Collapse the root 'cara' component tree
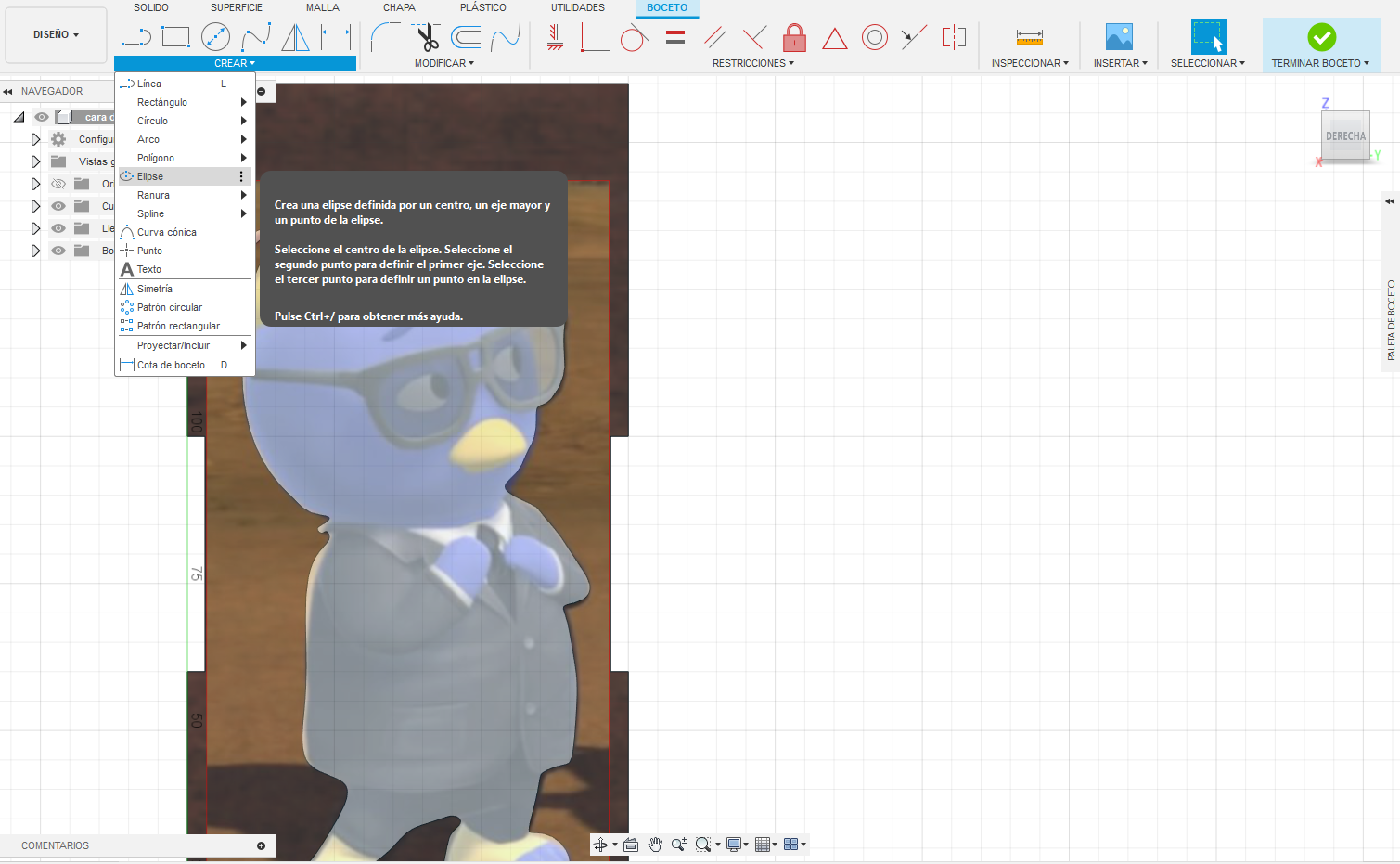The width and height of the screenshot is (1400, 864). pos(19,117)
